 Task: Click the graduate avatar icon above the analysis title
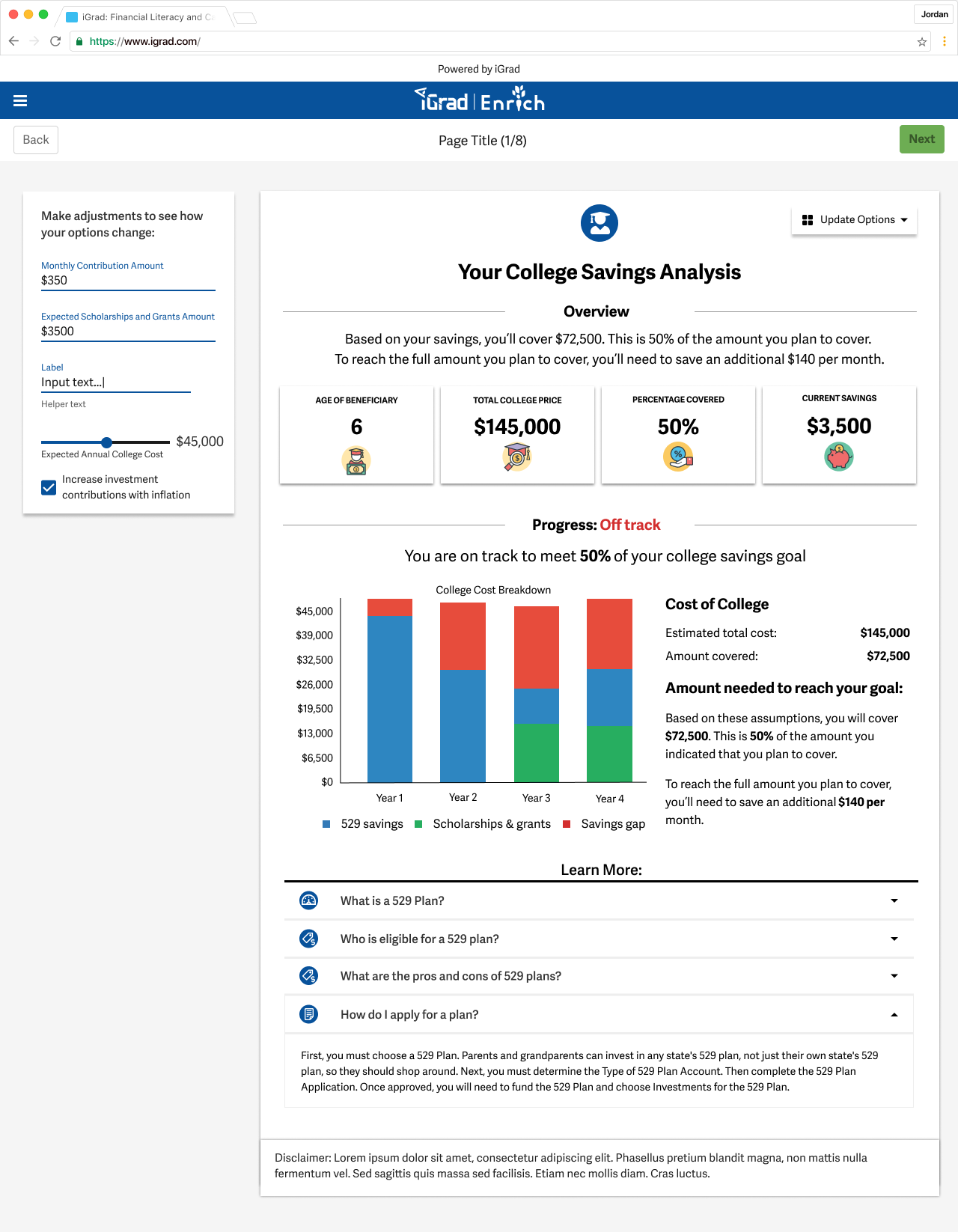tap(599, 223)
